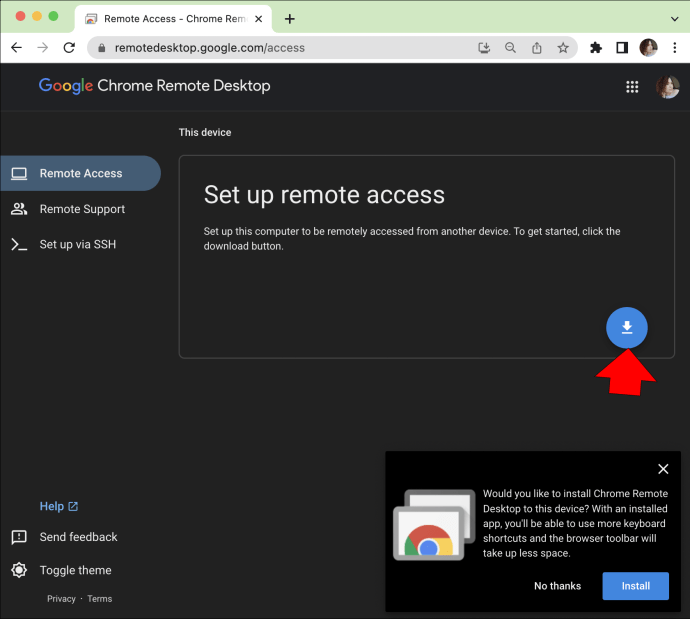Viewport: 690px width, 619px height.
Task: Click Send feedback
Action: pos(64,537)
